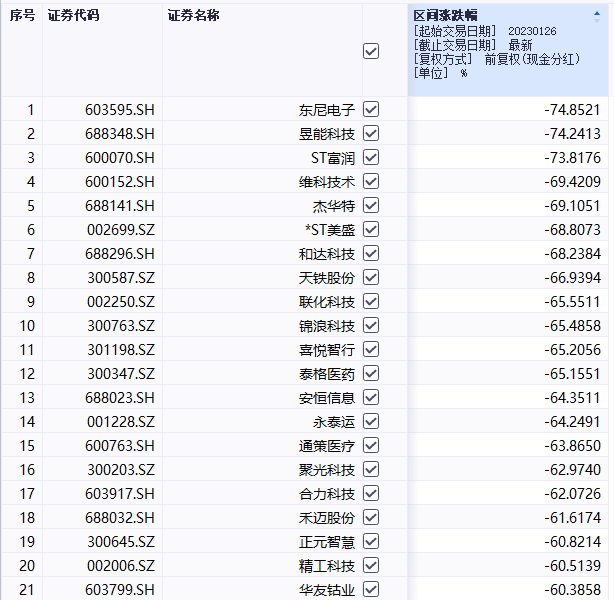614x600 pixels.
Task: Click stock name 聚光科技
Action: tap(327, 470)
